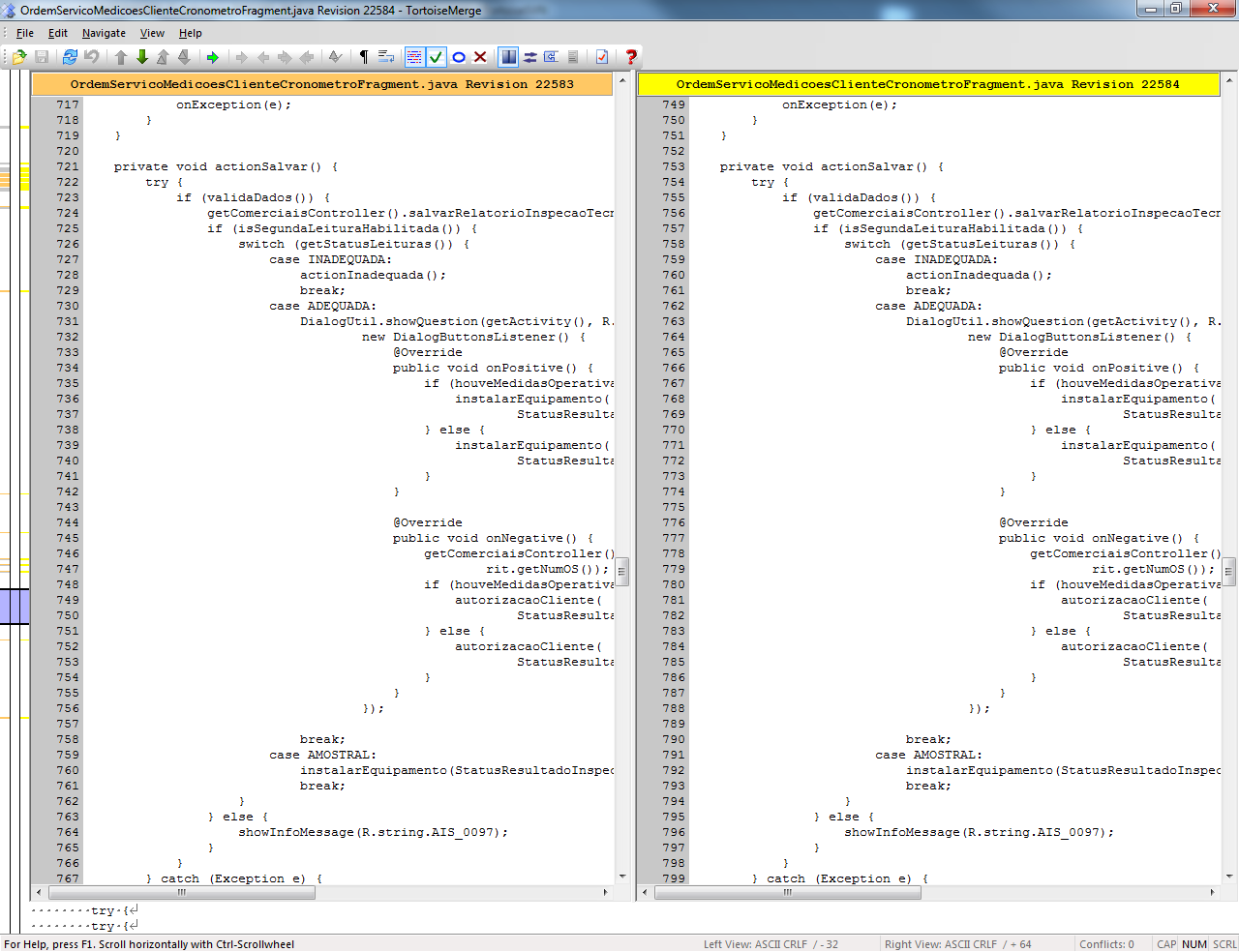Toggle the two-pane view toolbar button
This screenshot has height=952, width=1239.
508,57
